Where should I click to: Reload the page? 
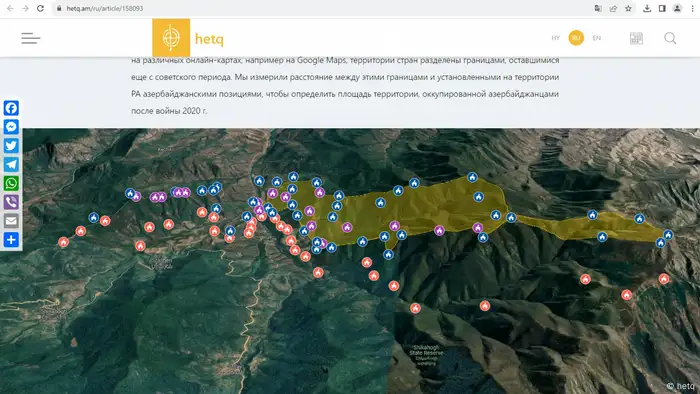pyautogui.click(x=40, y=8)
